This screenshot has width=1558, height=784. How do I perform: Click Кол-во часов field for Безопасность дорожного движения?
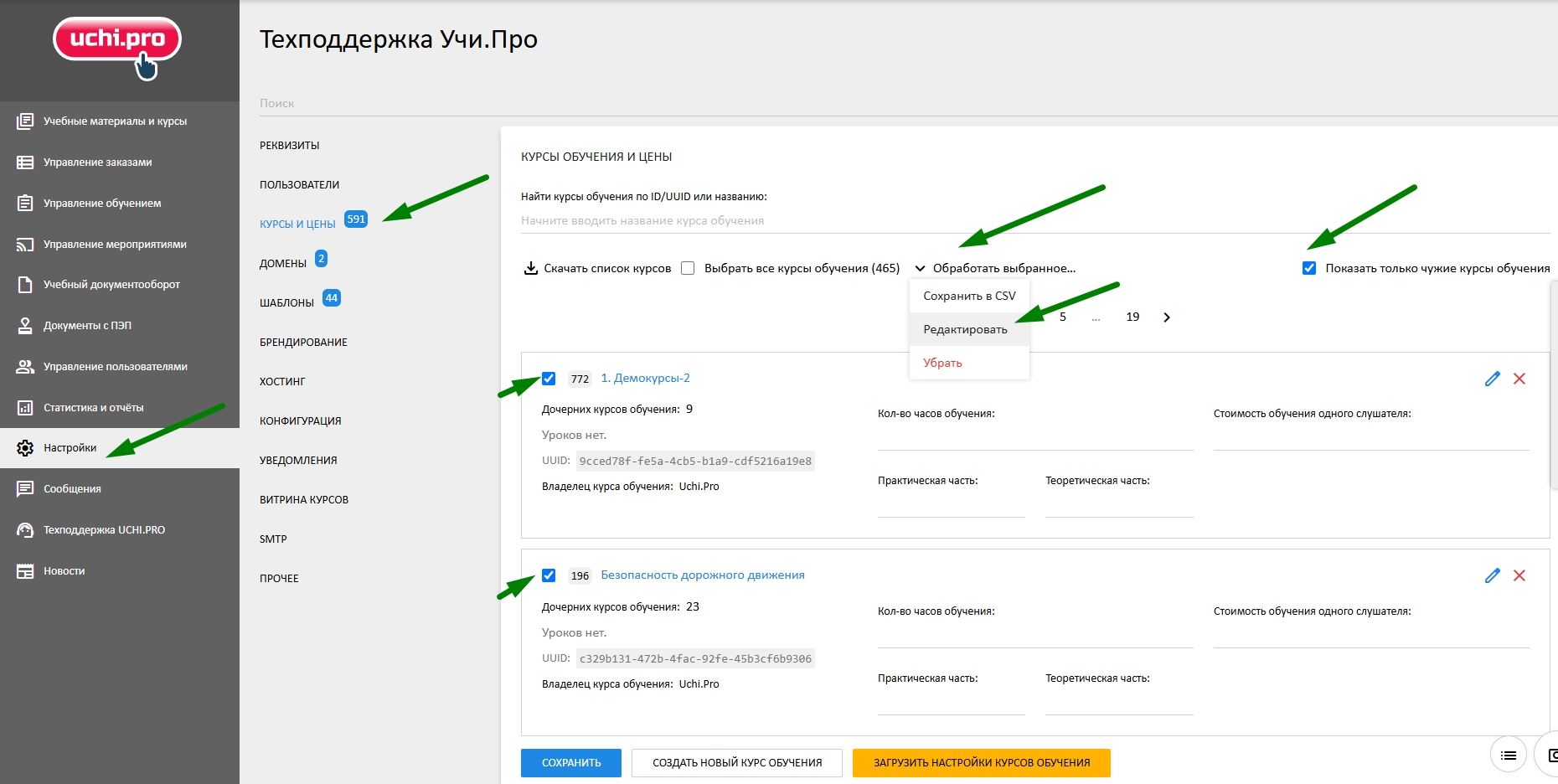pos(1035,635)
